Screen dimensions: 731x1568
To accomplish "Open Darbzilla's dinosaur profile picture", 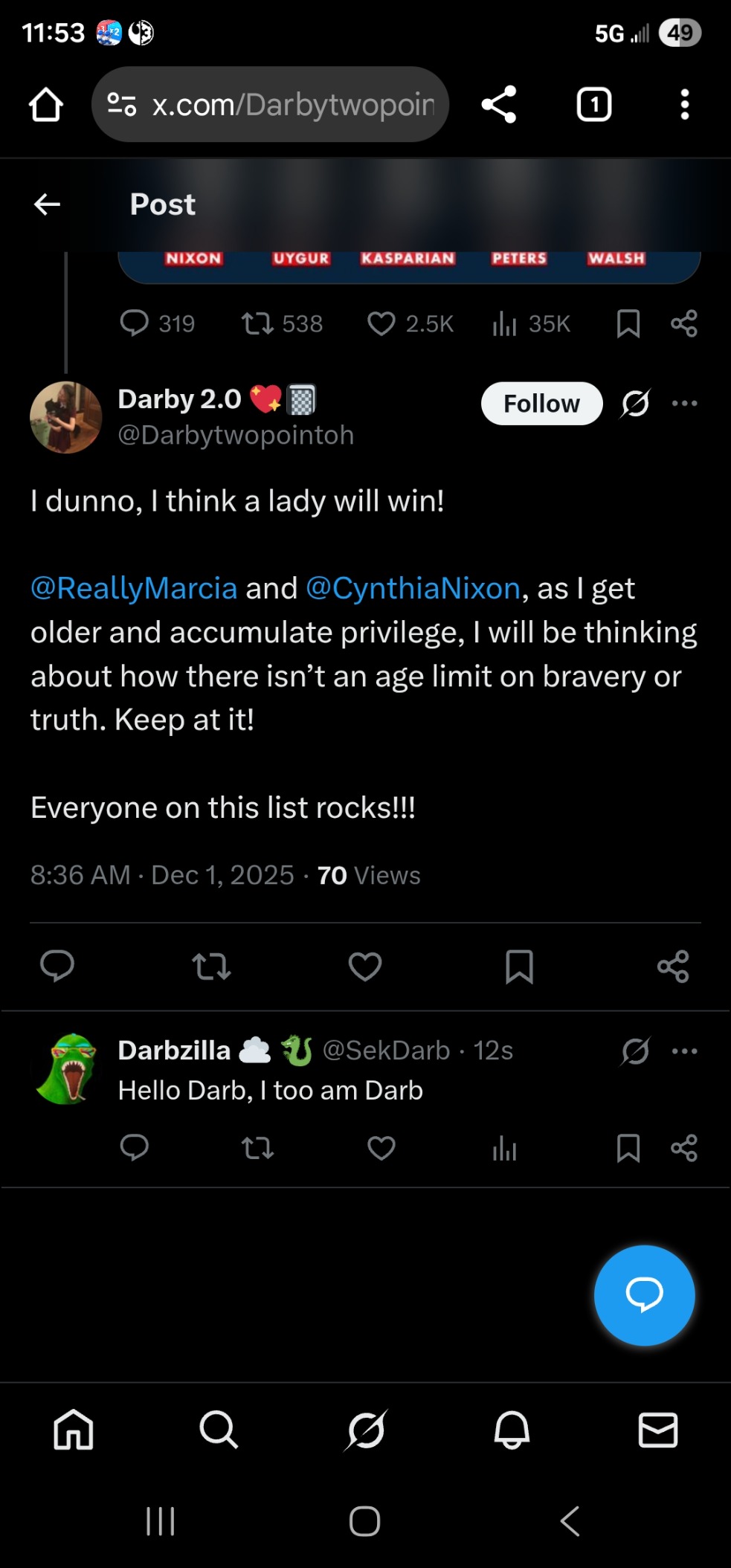I will point(66,1069).
